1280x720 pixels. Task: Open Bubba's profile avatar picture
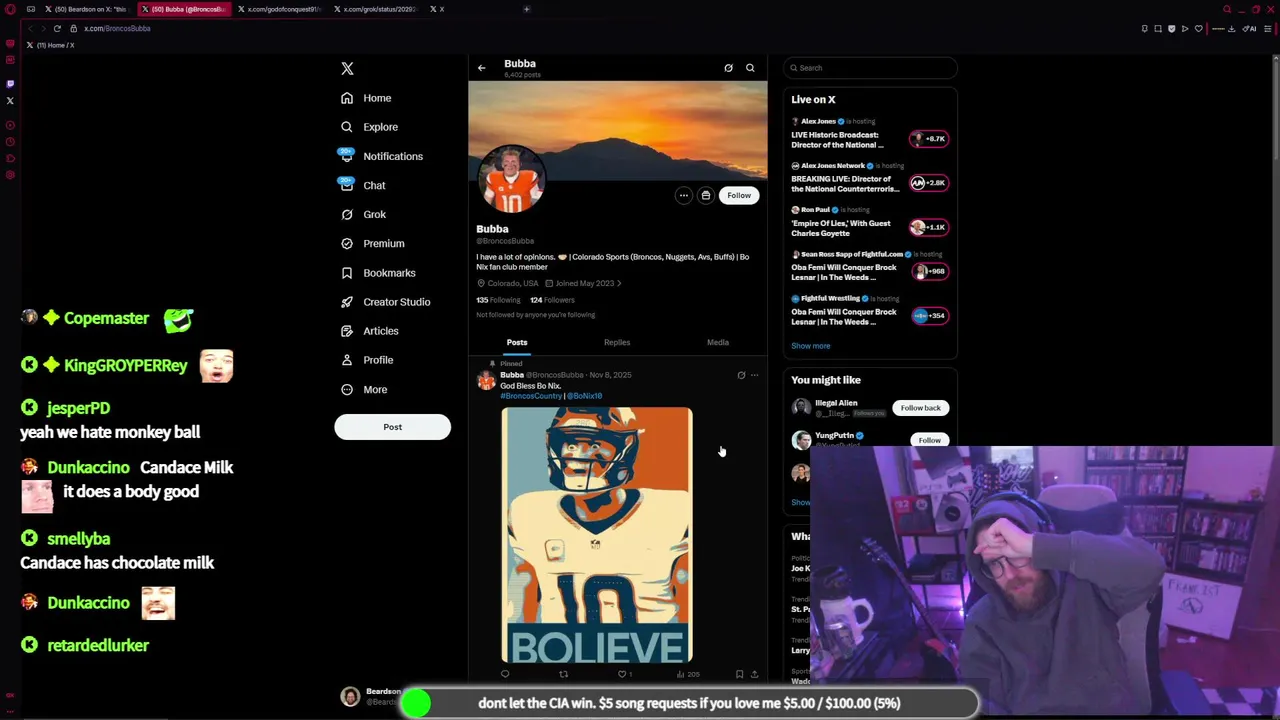pyautogui.click(x=511, y=179)
